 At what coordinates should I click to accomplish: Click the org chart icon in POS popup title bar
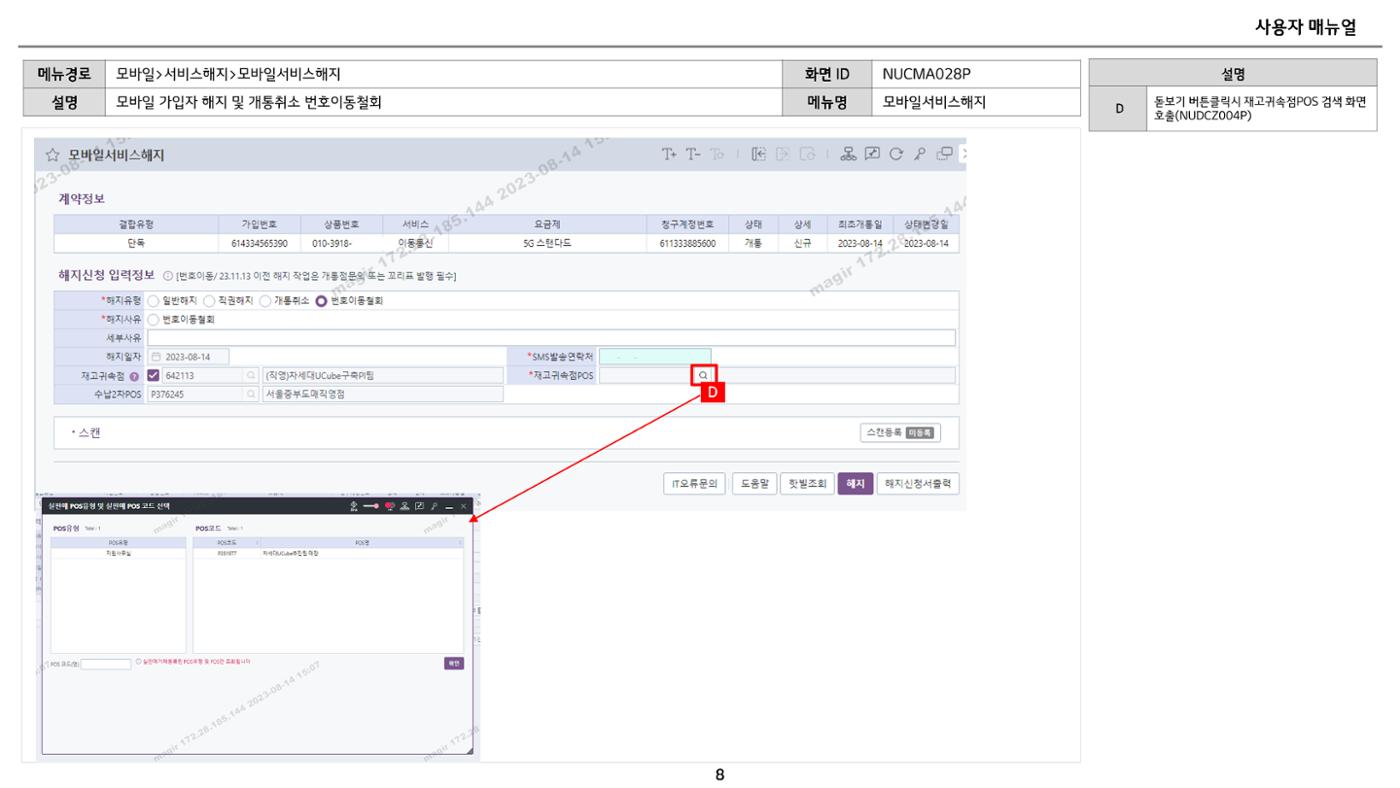tap(405, 507)
